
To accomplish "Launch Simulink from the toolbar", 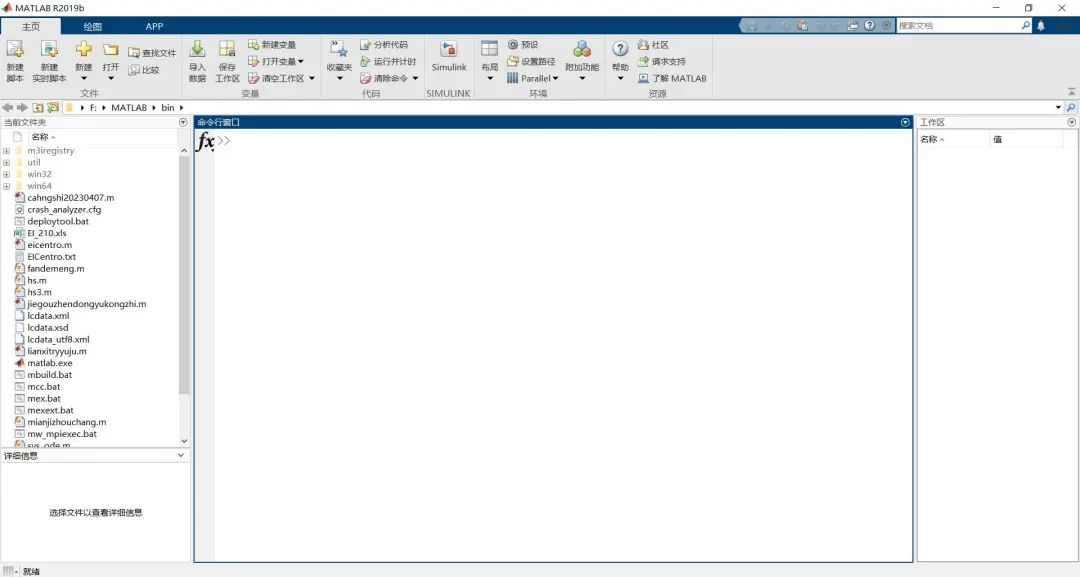I will pos(449,56).
